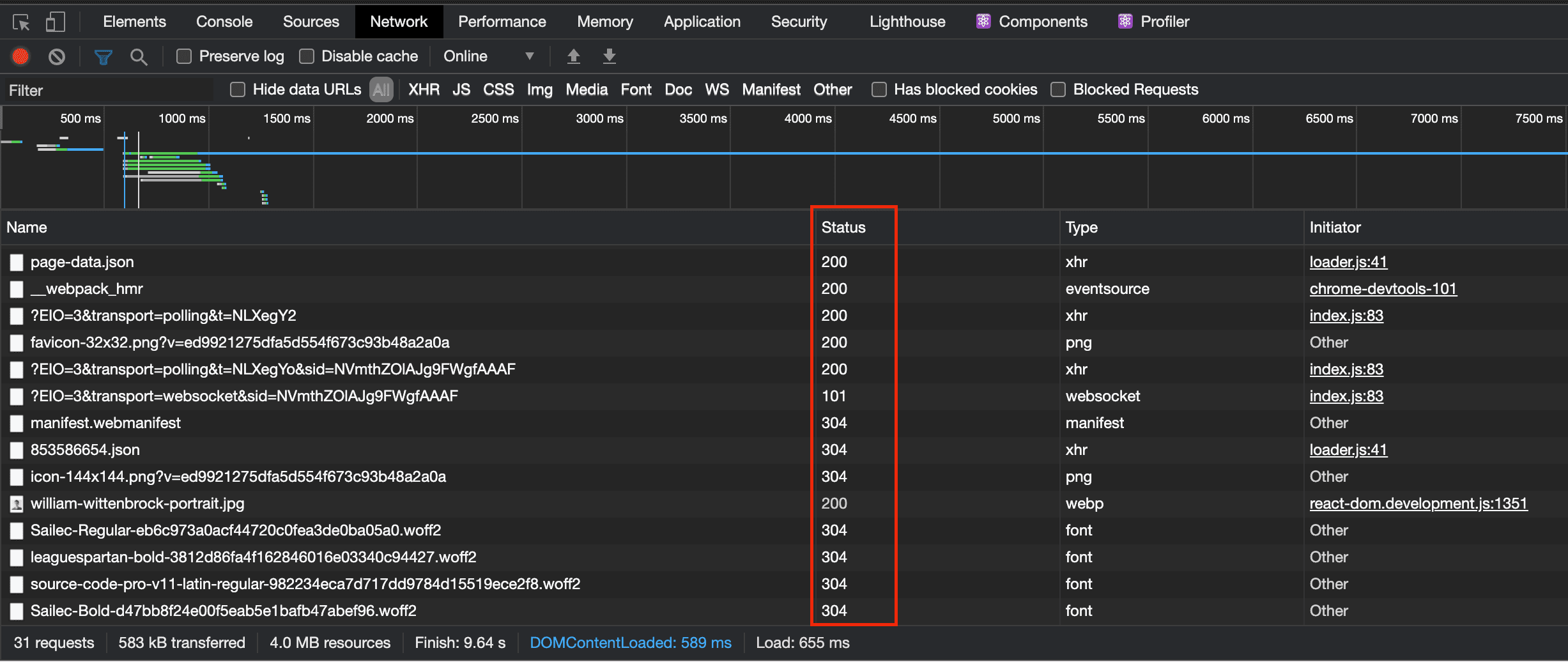This screenshot has height=662, width=1568.
Task: Click the 1000 ms timeline overview marker
Action: pos(182,119)
